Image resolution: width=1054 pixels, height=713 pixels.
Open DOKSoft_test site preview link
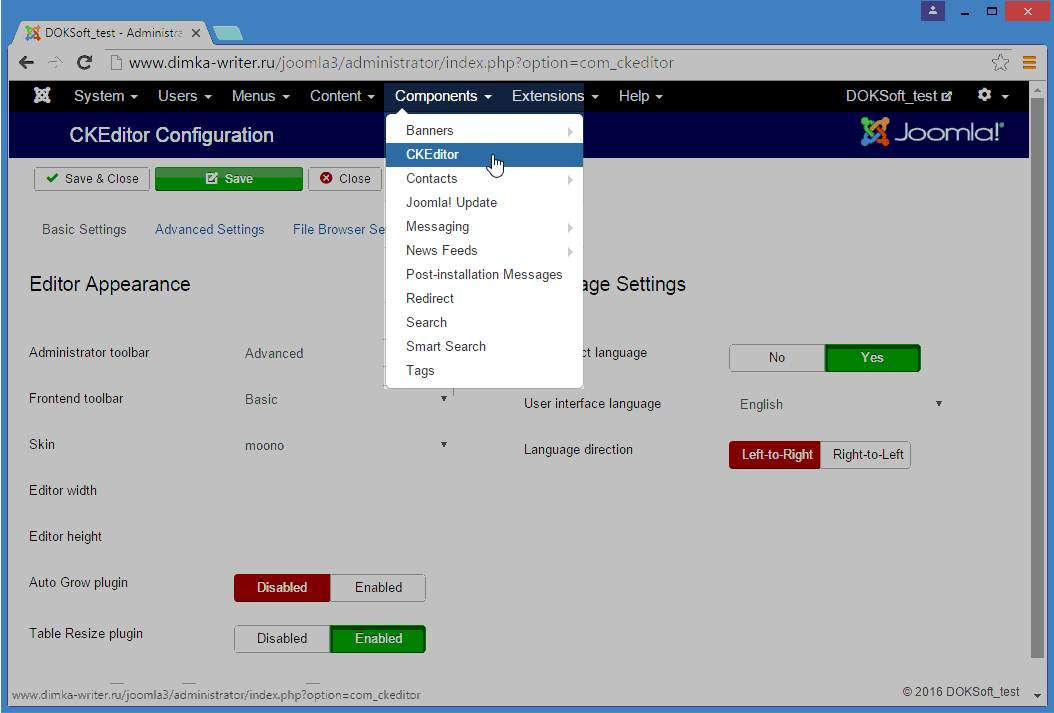tap(898, 96)
